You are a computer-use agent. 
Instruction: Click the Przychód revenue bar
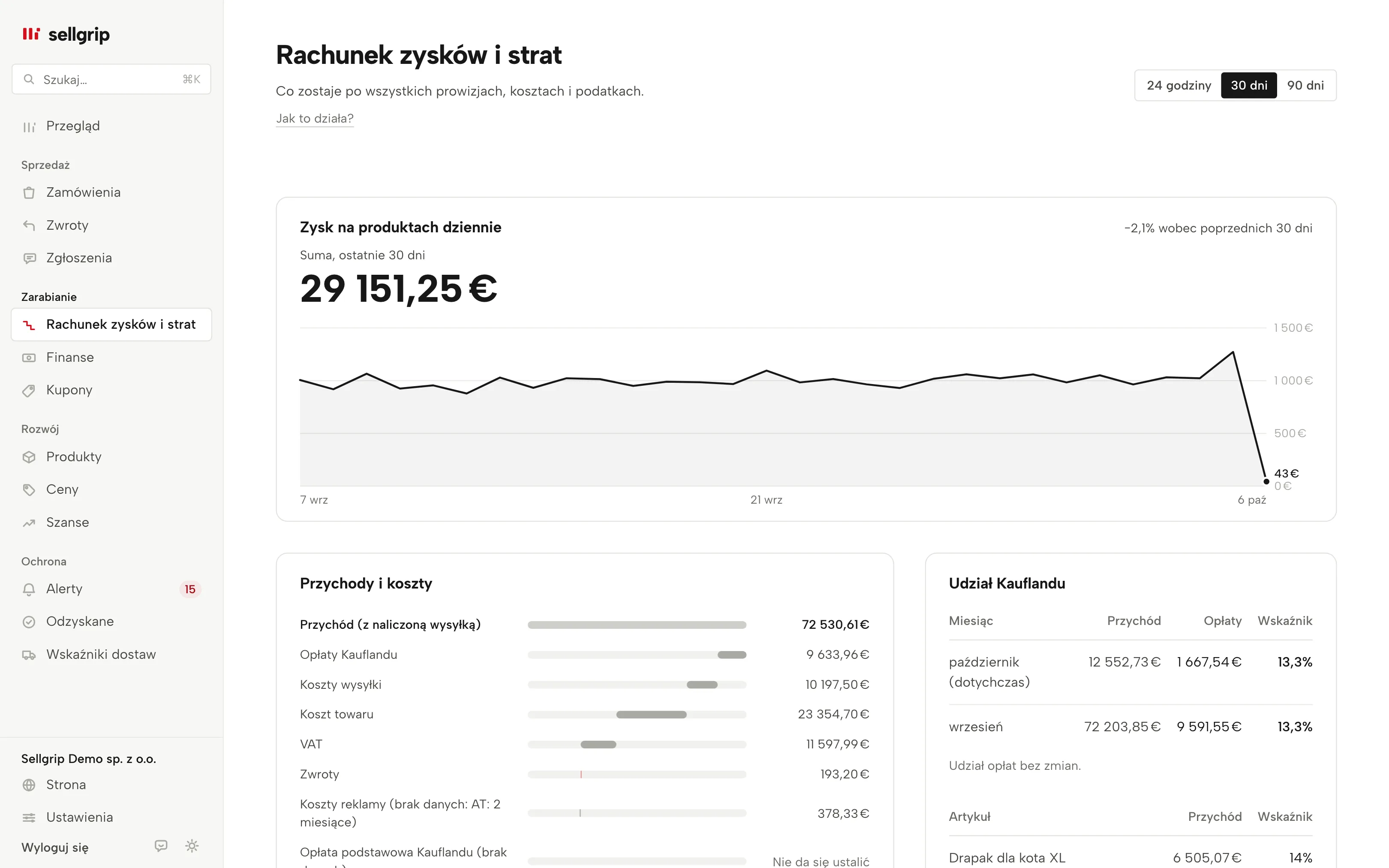(x=637, y=625)
